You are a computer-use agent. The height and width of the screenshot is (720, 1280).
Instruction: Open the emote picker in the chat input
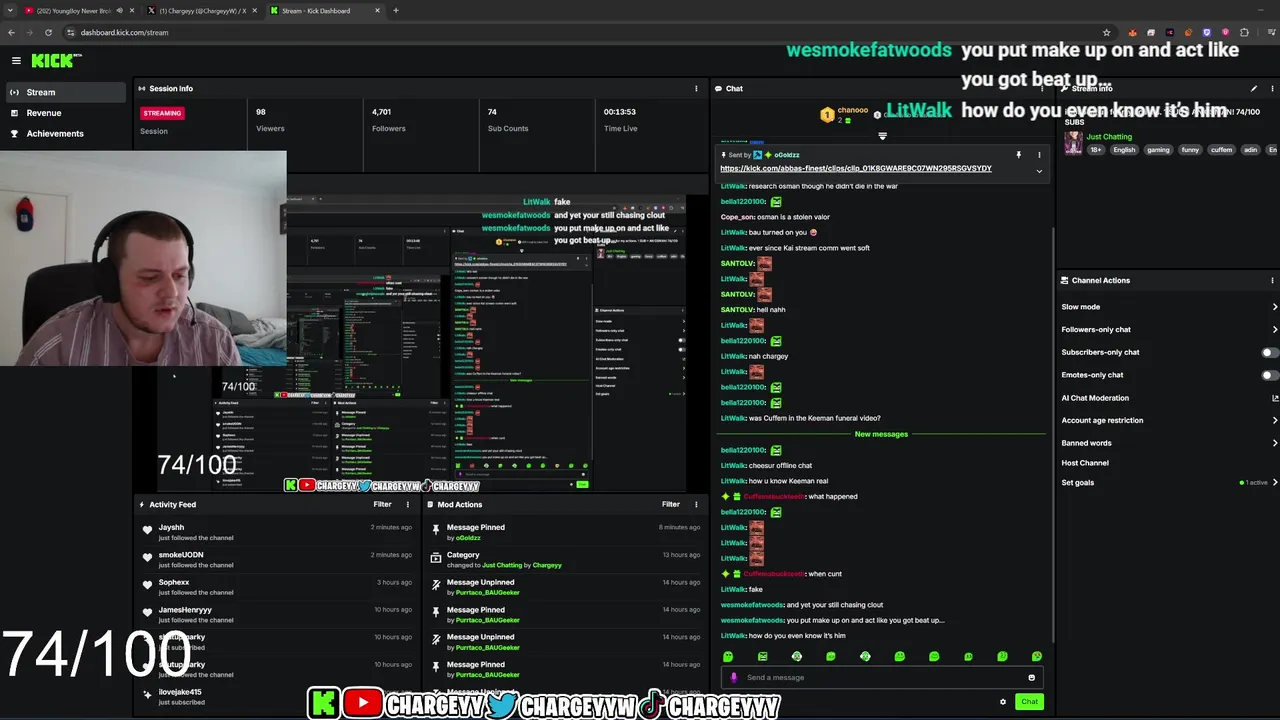point(1031,677)
